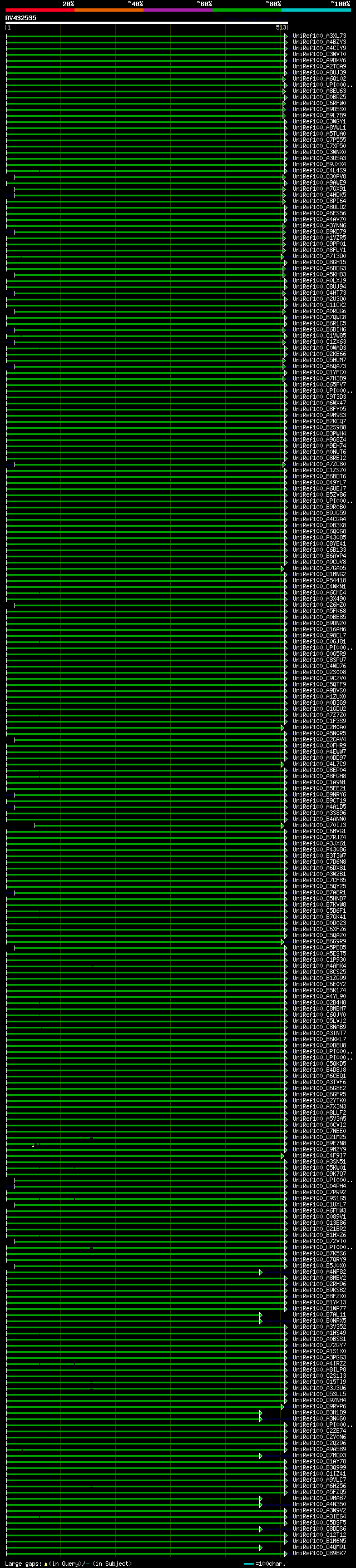Open hit UniRef100_A9DKV6

319,60
